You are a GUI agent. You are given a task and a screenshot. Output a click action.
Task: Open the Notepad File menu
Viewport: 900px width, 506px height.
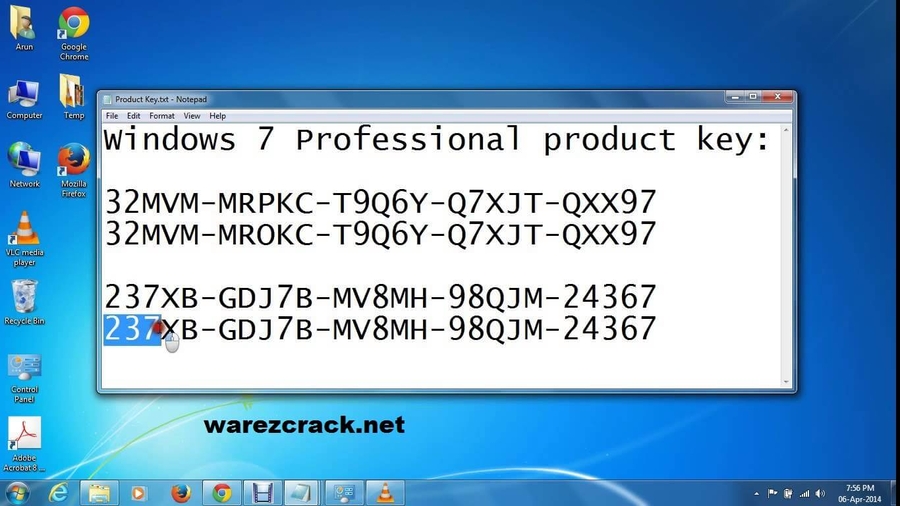[x=112, y=116]
